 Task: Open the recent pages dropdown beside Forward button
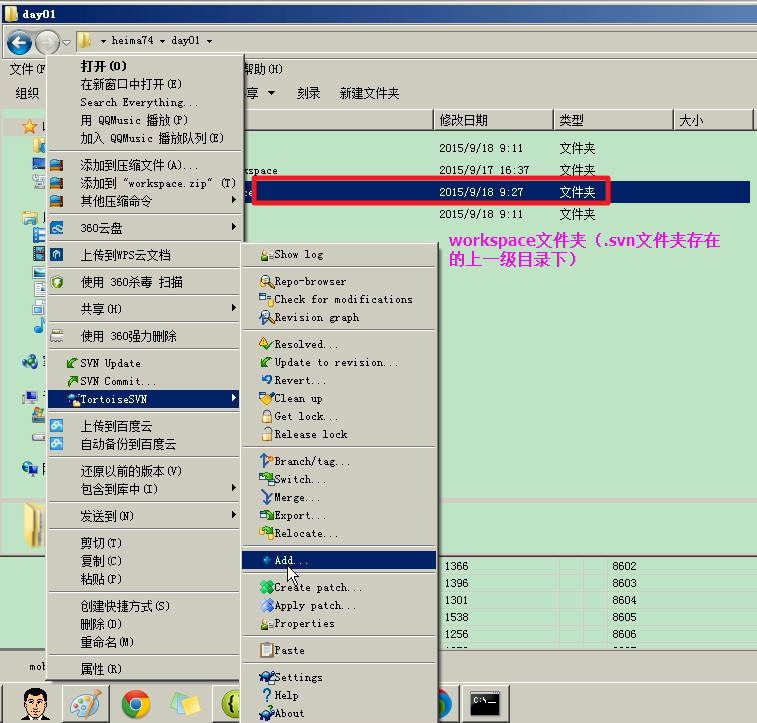pyautogui.click(x=67, y=43)
